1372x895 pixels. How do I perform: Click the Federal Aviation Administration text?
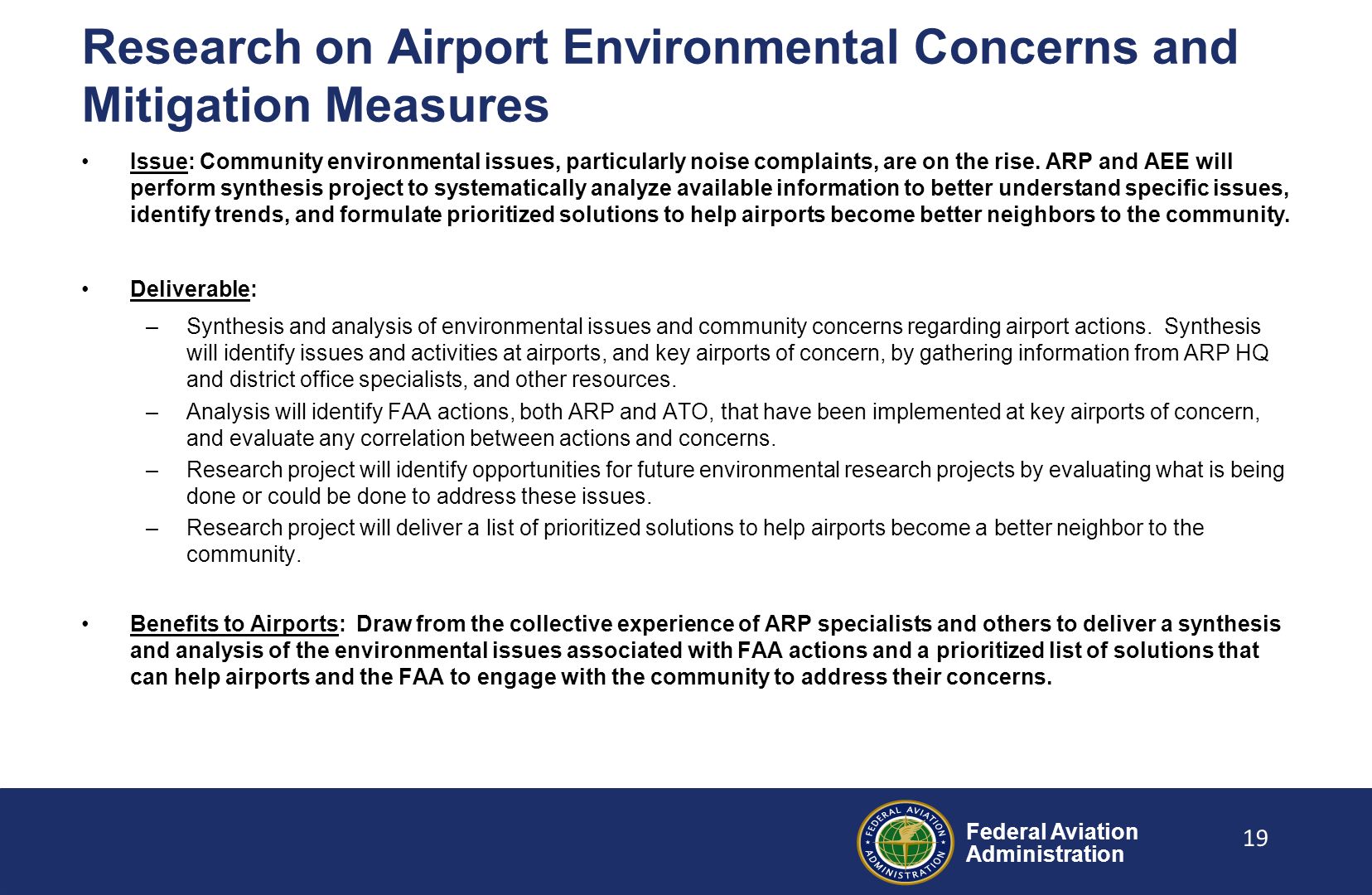coord(1051,843)
